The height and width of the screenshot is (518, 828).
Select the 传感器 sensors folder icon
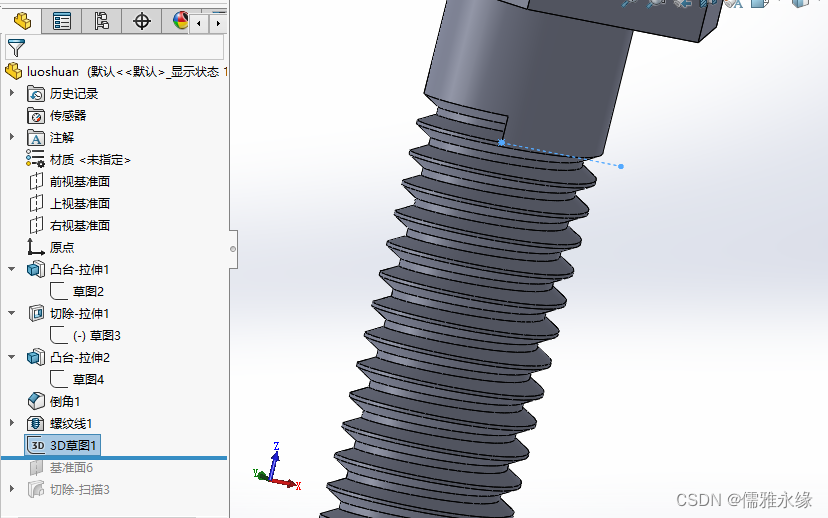click(x=35, y=116)
